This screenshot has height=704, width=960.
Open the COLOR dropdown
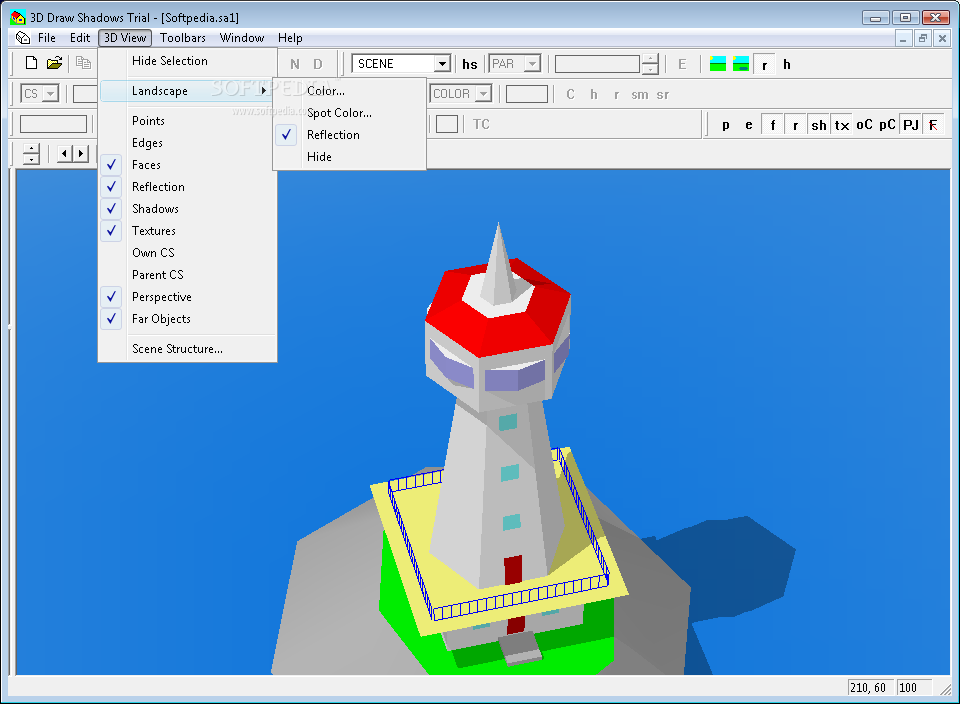point(484,94)
